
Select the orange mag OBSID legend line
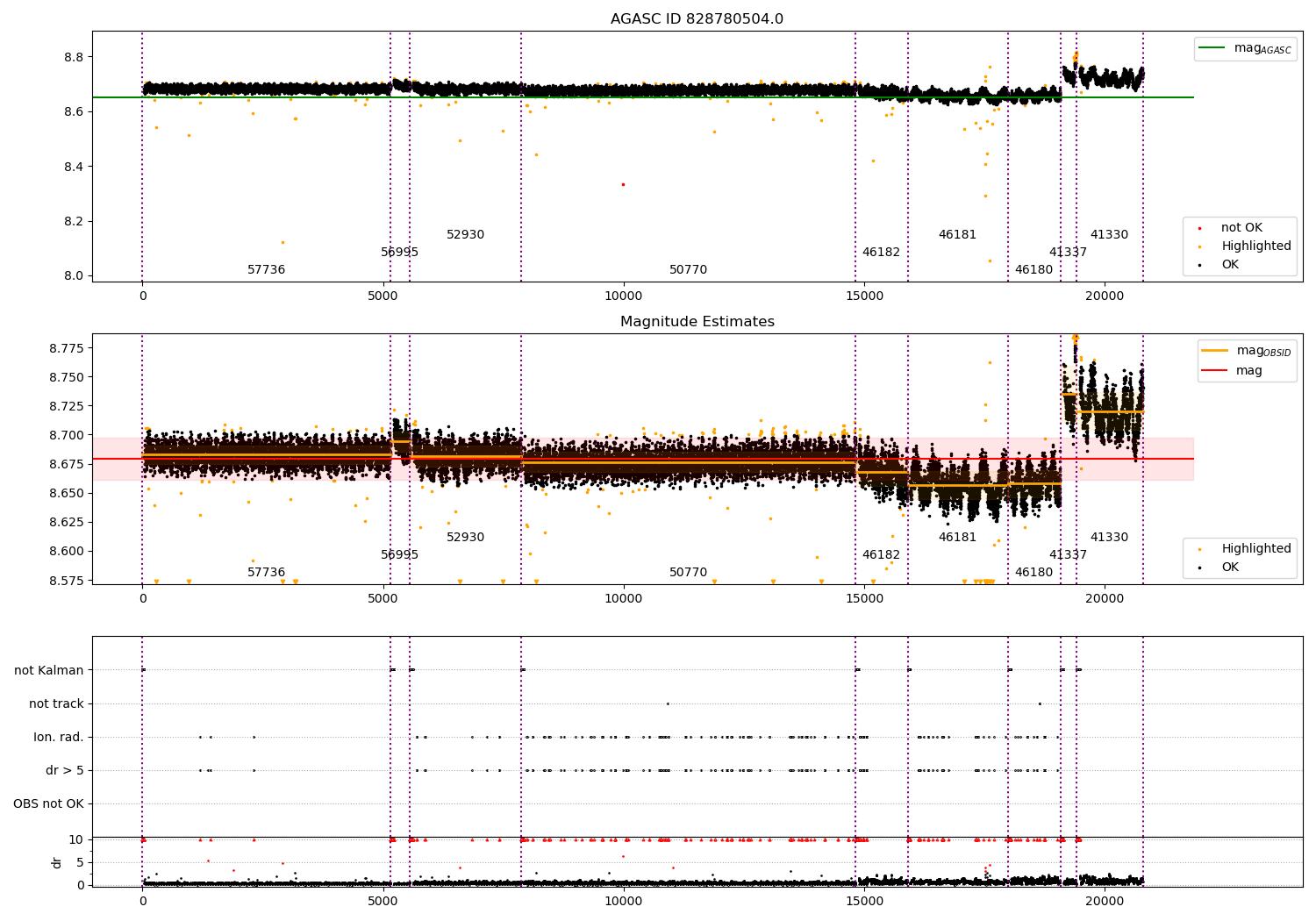pos(1215,351)
